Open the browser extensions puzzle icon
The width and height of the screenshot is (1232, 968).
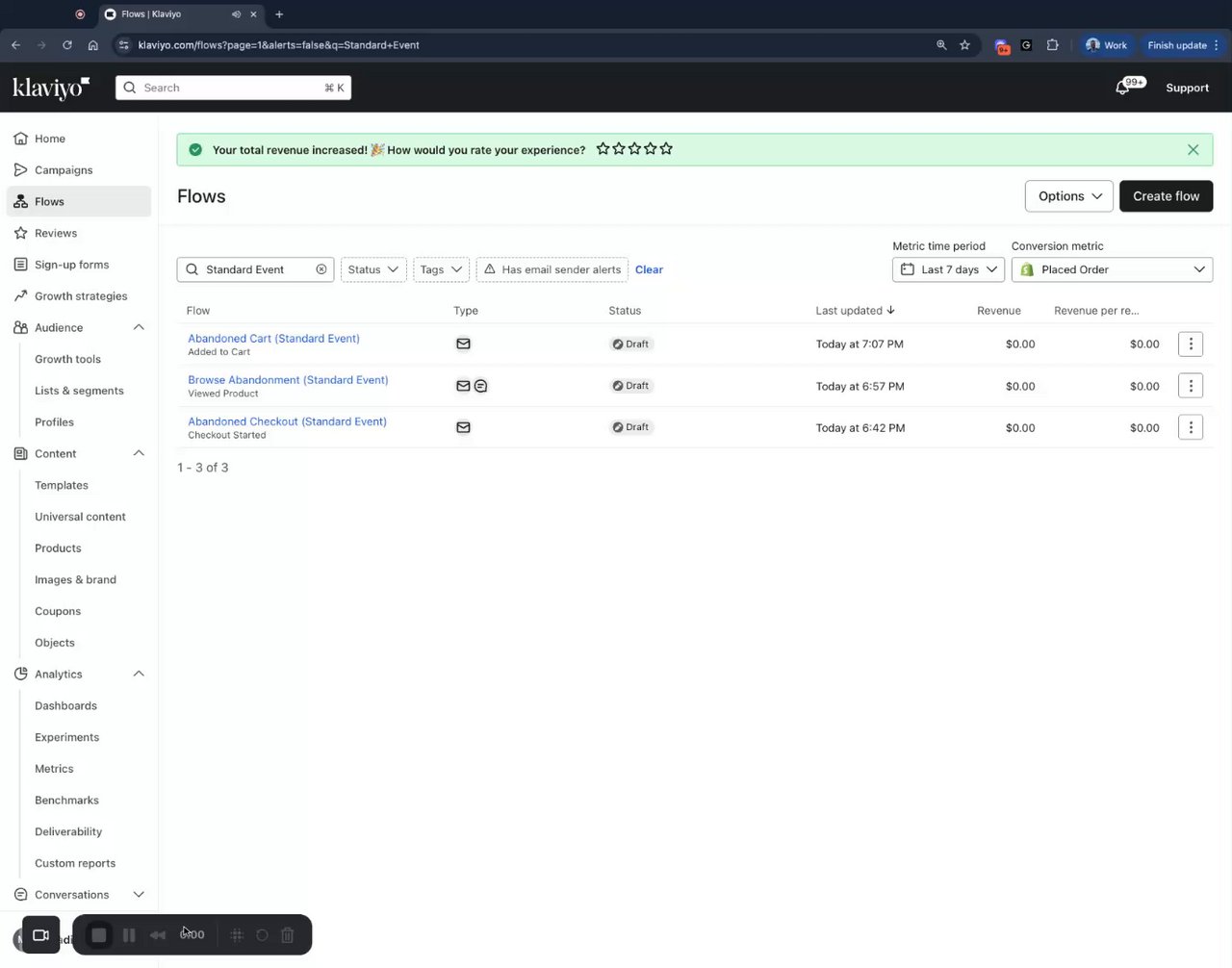[x=1053, y=45]
